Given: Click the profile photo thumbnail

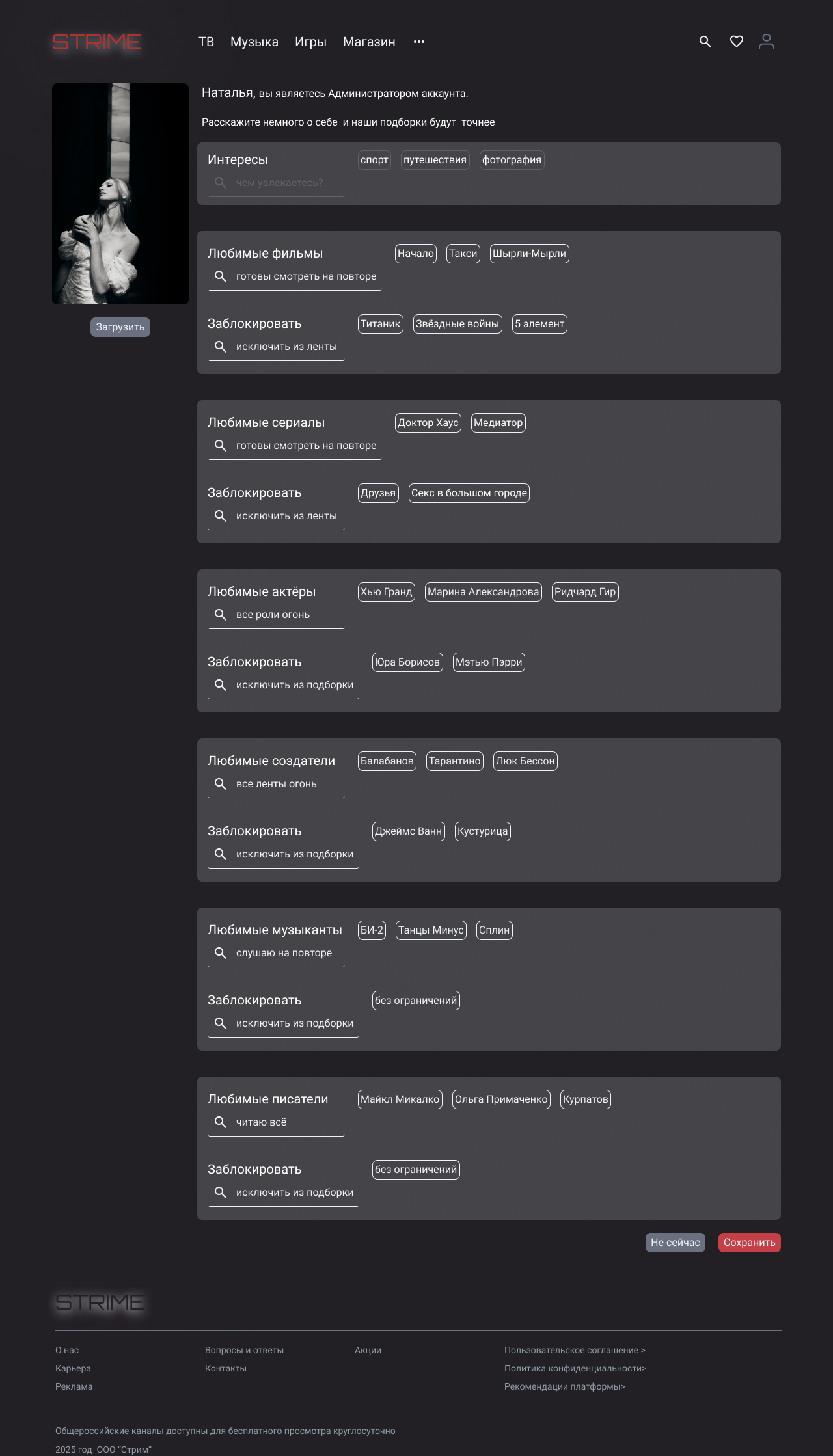Looking at the screenshot, I should [x=120, y=194].
